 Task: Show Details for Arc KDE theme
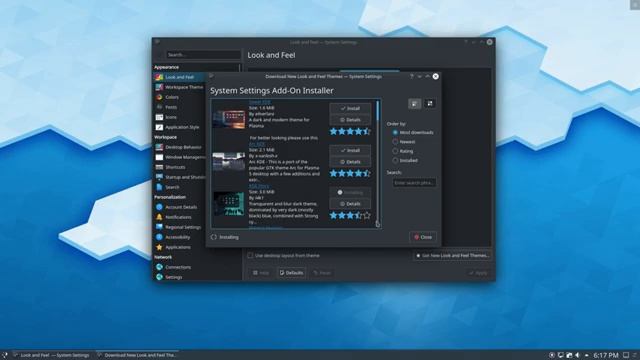pyautogui.click(x=350, y=162)
